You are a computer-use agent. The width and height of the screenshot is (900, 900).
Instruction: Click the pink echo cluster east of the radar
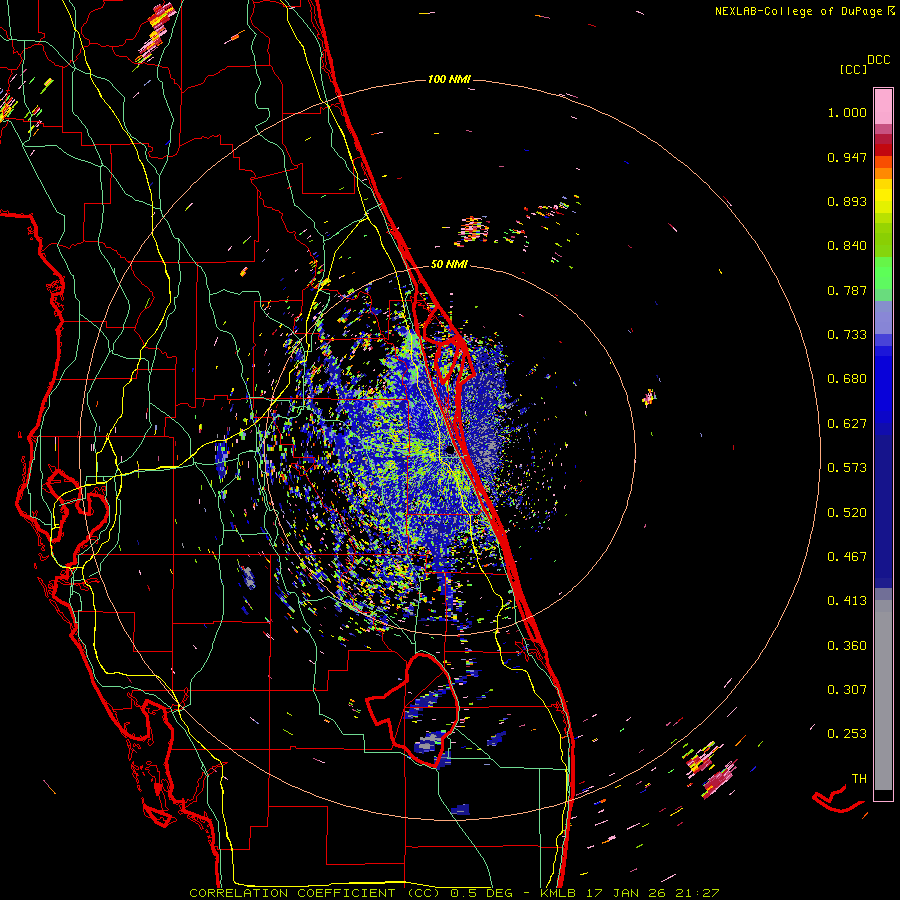(649, 397)
